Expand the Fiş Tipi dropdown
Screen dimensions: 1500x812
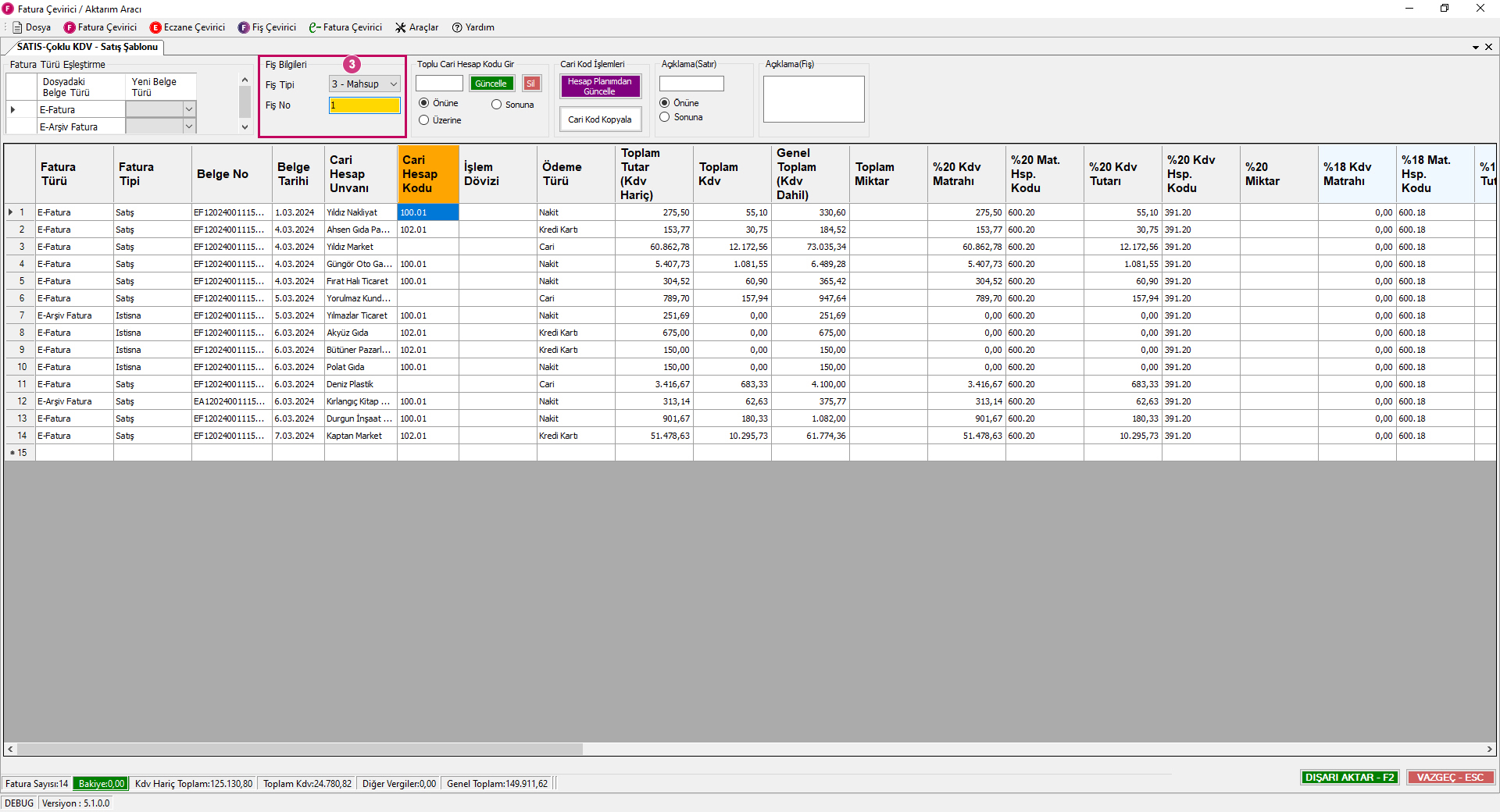[394, 84]
